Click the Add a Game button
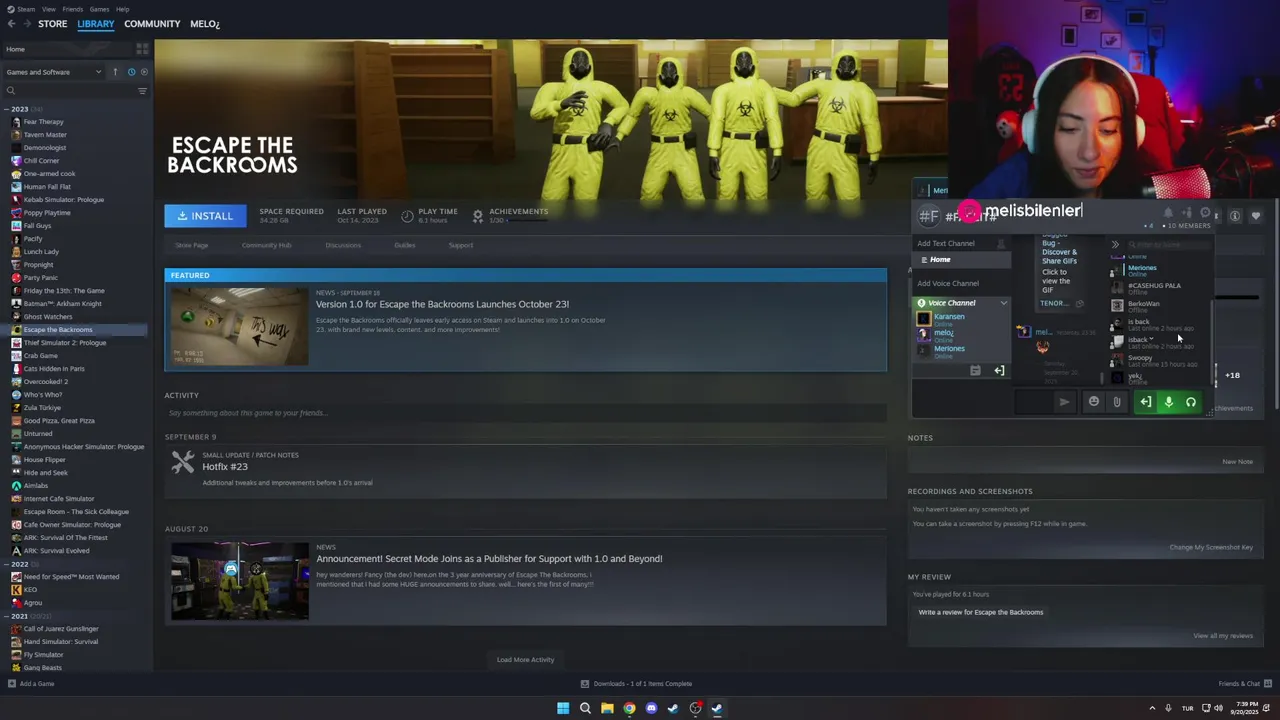Screen dimensions: 1280x720 [x=31, y=684]
